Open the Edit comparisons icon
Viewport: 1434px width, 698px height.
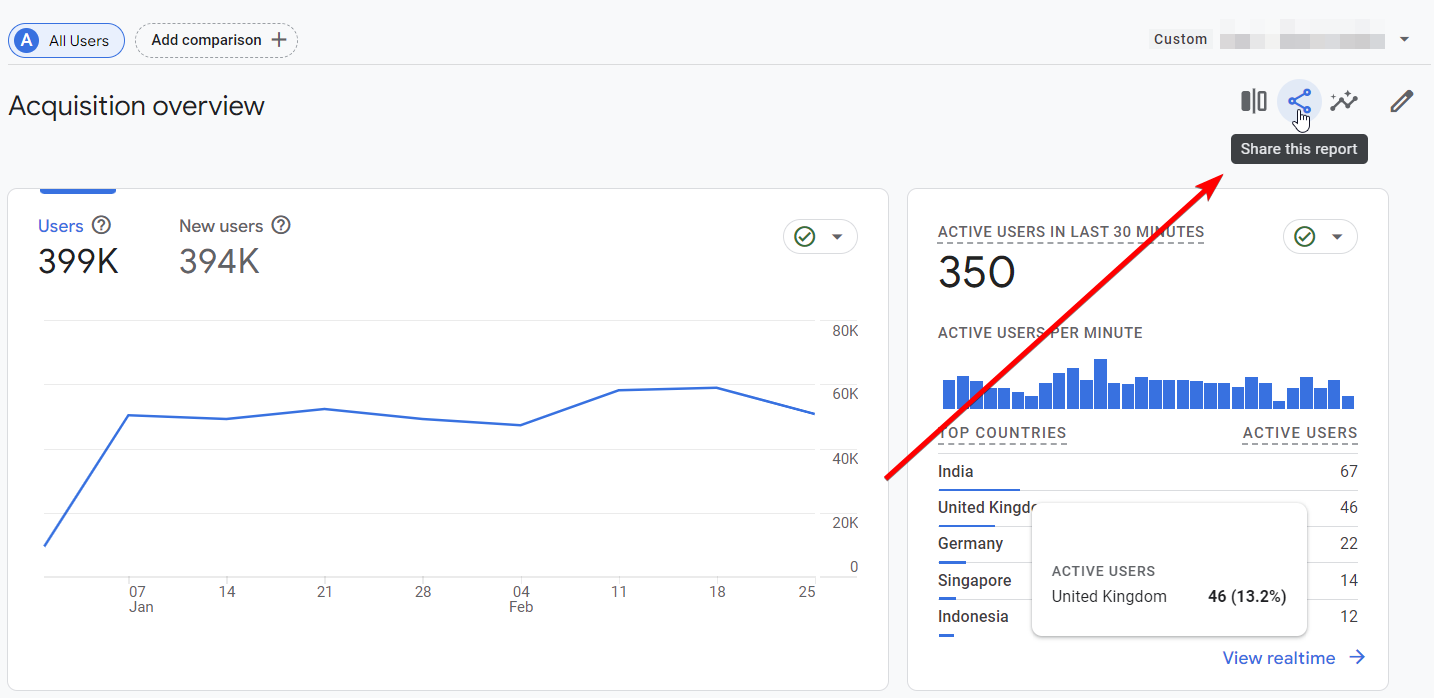[x=1253, y=101]
